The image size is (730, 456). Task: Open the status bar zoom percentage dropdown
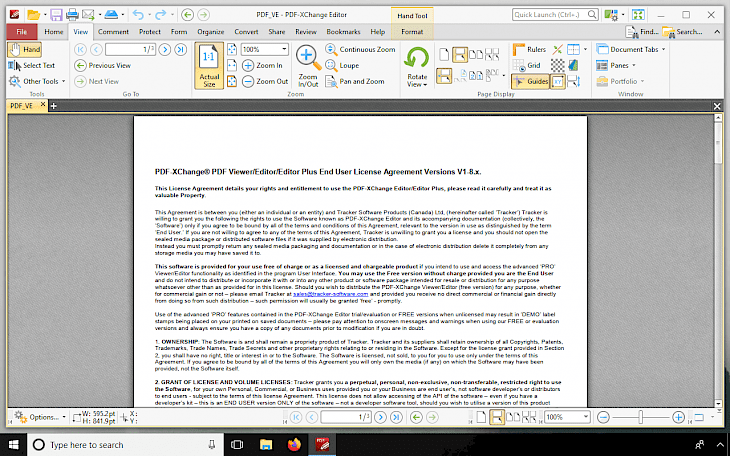click(x=586, y=417)
